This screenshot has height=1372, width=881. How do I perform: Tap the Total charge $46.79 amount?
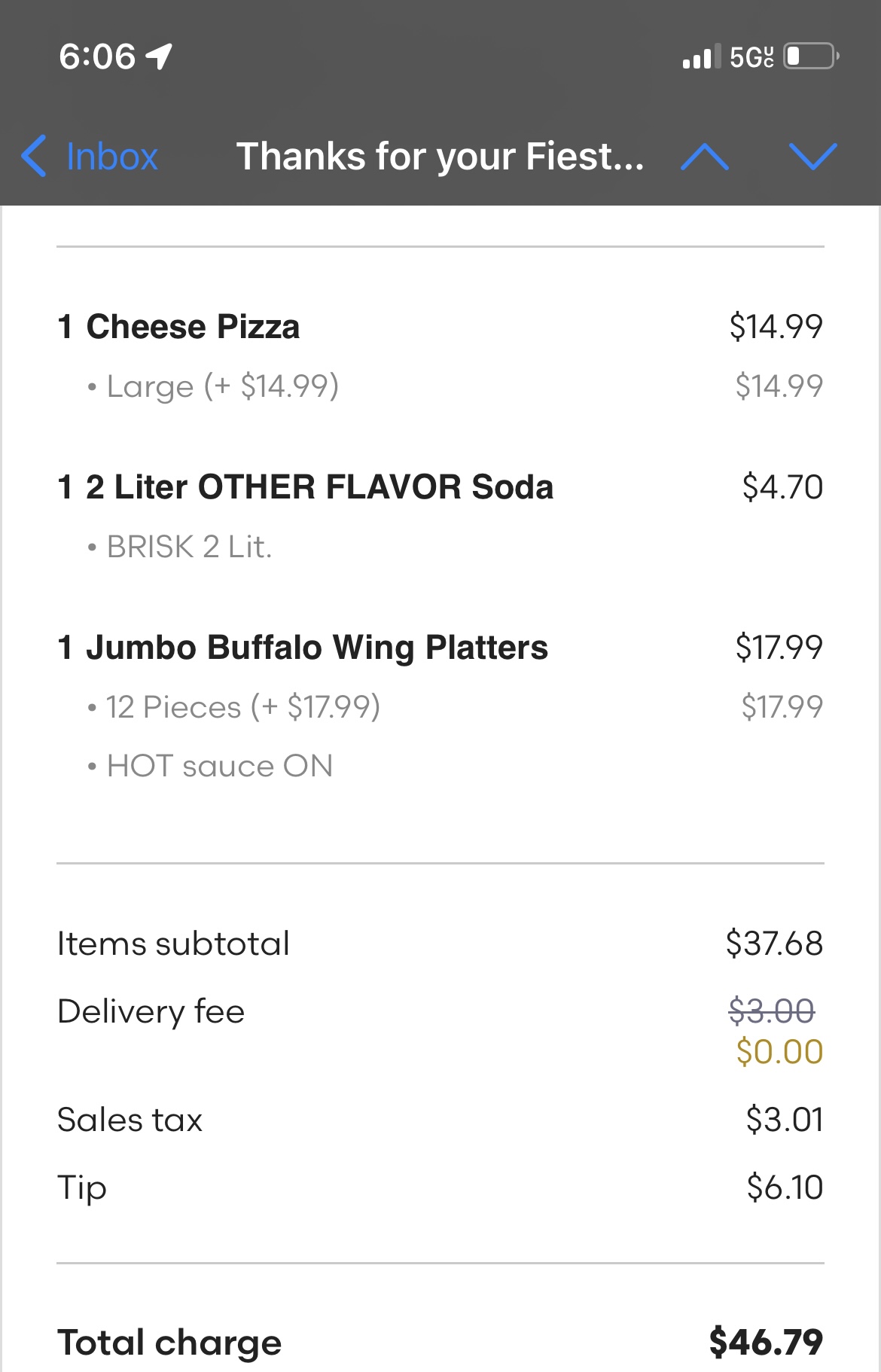pos(766,1342)
